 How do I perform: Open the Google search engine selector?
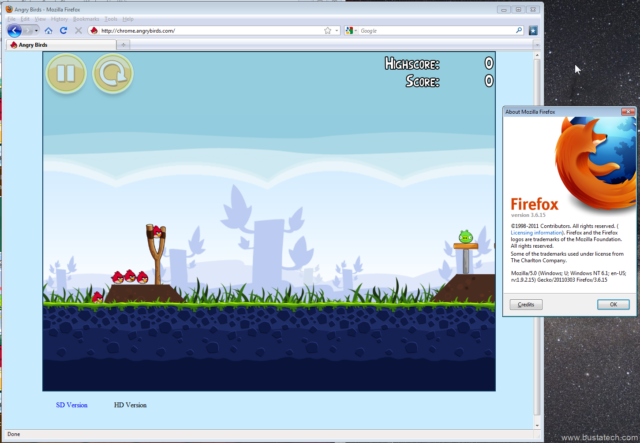pyautogui.click(x=351, y=31)
